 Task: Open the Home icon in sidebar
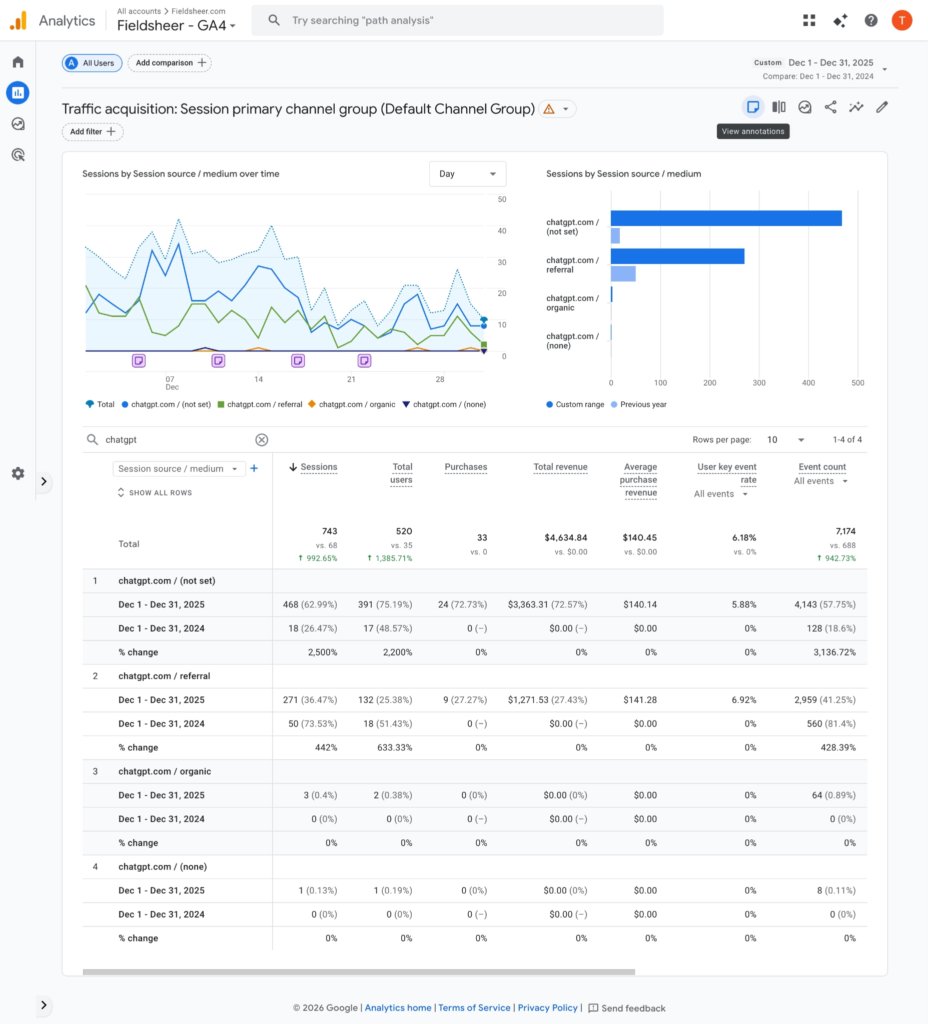[18, 62]
